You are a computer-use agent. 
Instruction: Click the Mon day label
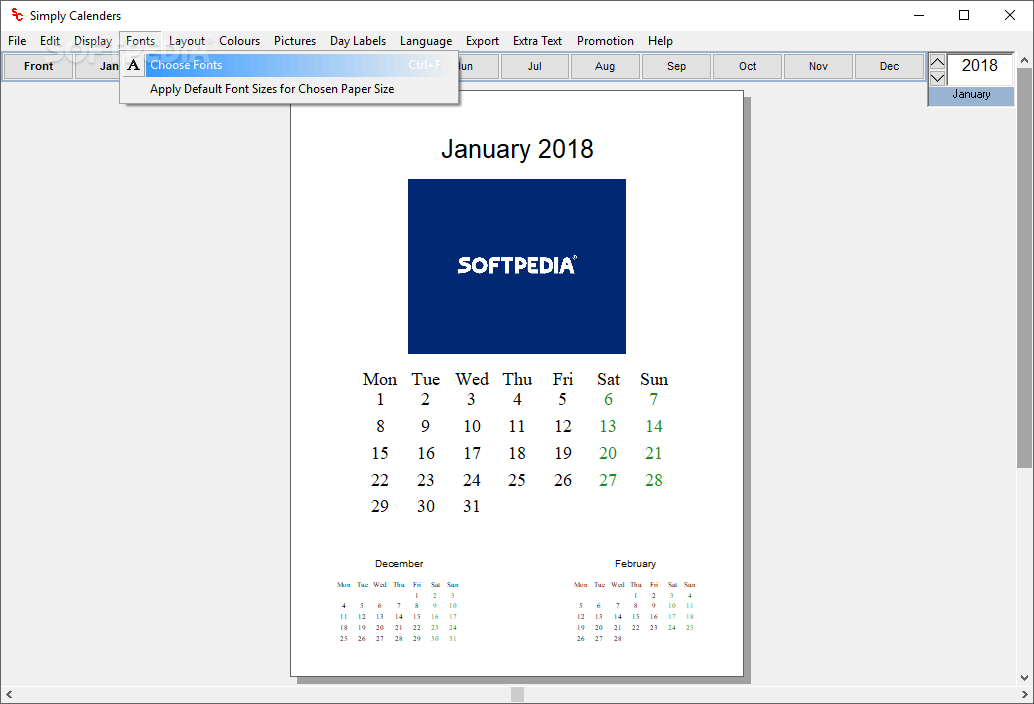coord(380,380)
